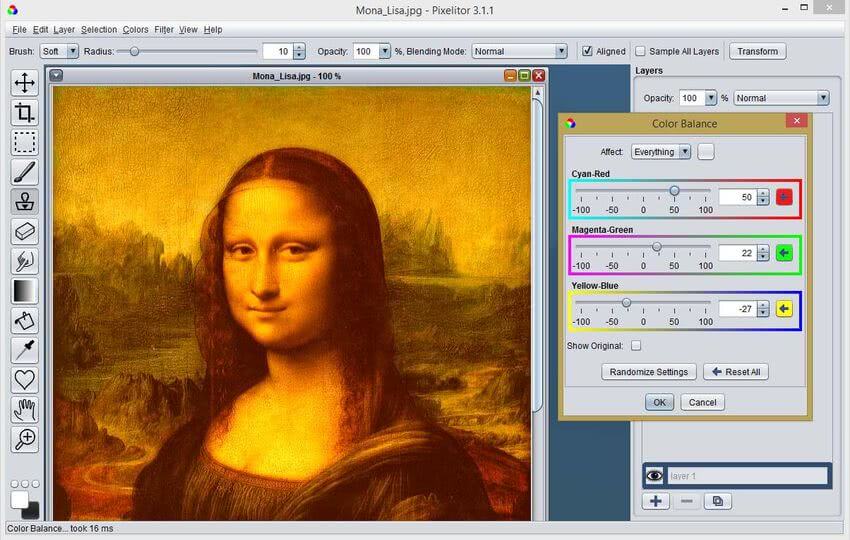Enable Sample All Layers checkbox
The height and width of the screenshot is (540, 850).
[640, 51]
